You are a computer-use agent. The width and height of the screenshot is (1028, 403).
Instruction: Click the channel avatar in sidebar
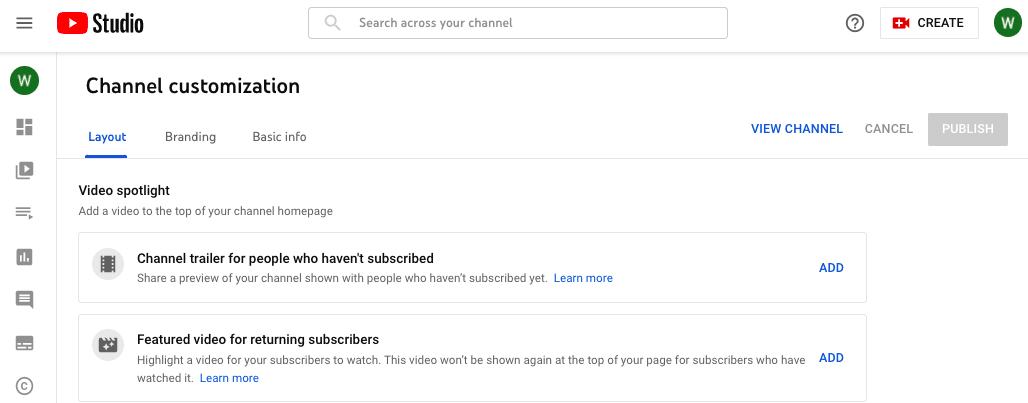pyautogui.click(x=24, y=81)
